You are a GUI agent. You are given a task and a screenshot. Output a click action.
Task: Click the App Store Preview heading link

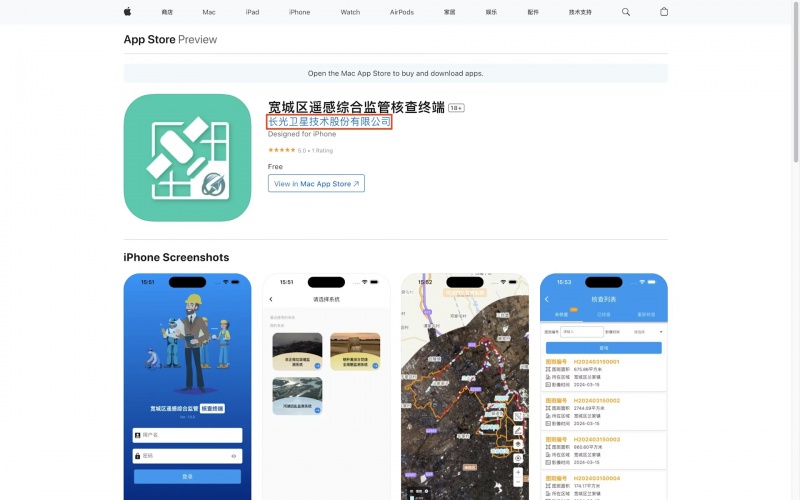point(170,39)
